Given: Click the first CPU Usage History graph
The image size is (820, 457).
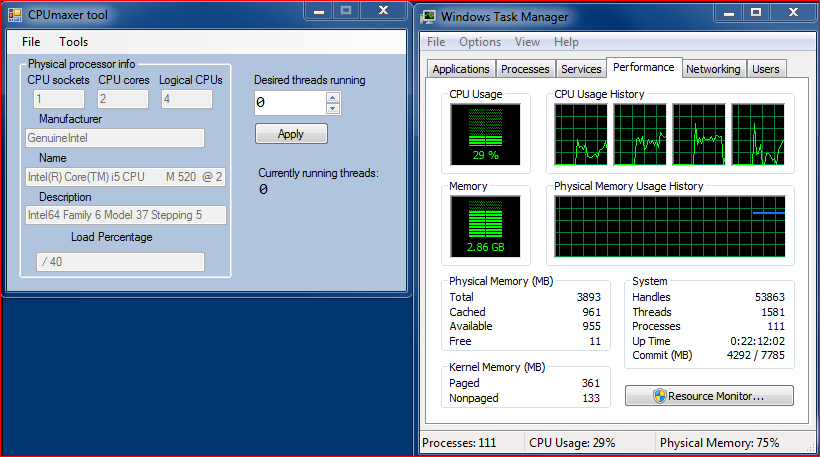Looking at the screenshot, I should [581, 134].
